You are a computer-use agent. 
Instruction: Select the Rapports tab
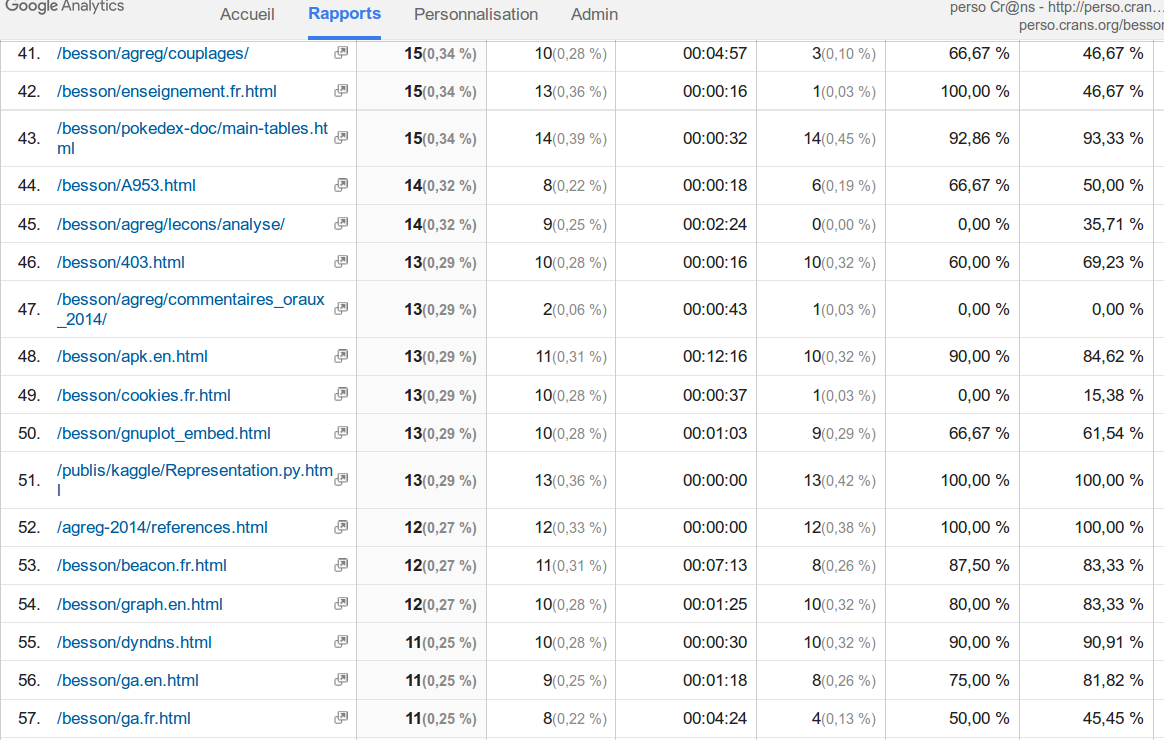pyautogui.click(x=344, y=14)
